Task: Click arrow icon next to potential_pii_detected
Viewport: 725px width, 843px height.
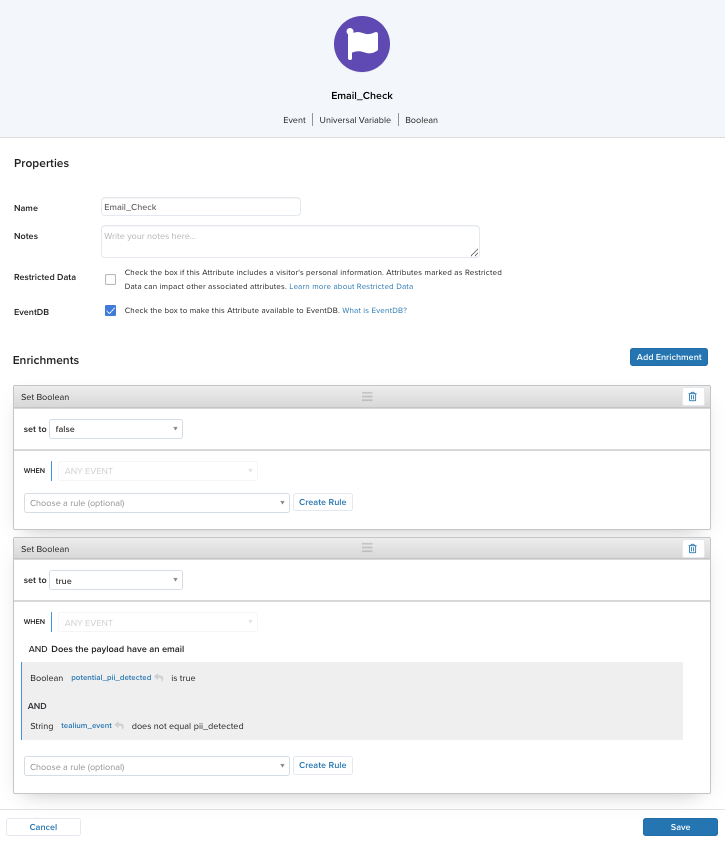Action: point(159,678)
